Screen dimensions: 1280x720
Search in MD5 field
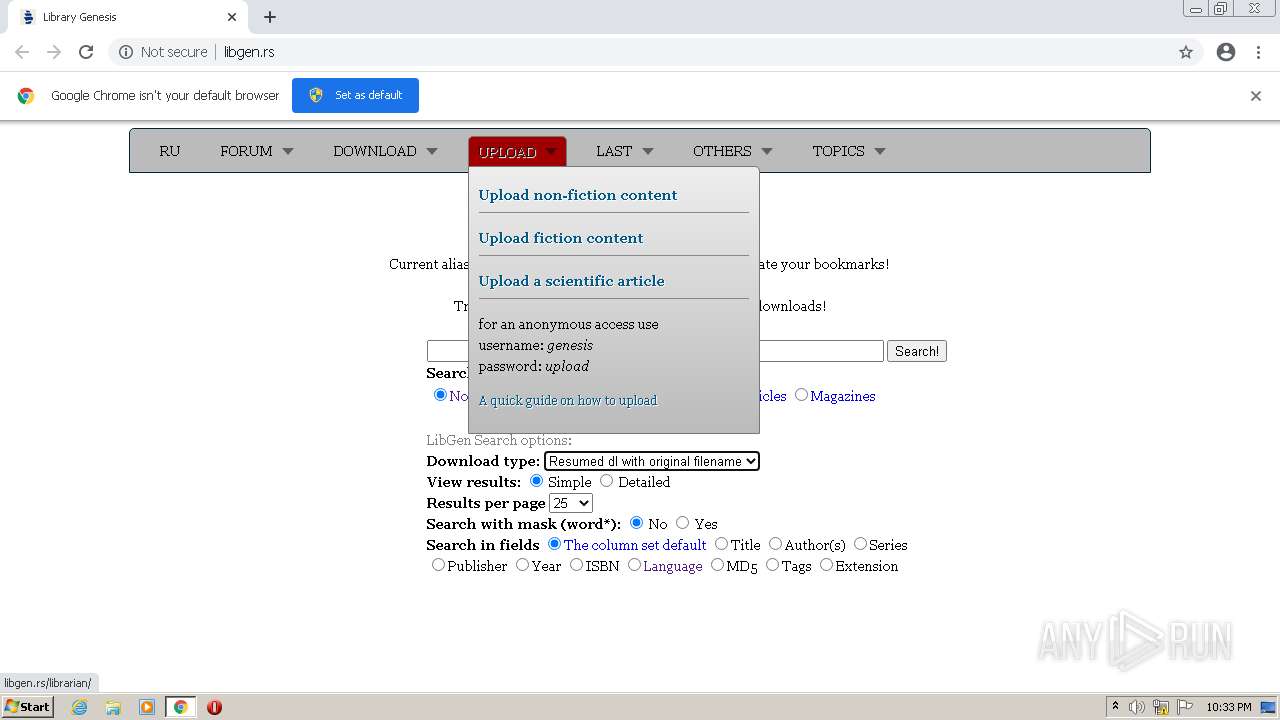(717, 565)
